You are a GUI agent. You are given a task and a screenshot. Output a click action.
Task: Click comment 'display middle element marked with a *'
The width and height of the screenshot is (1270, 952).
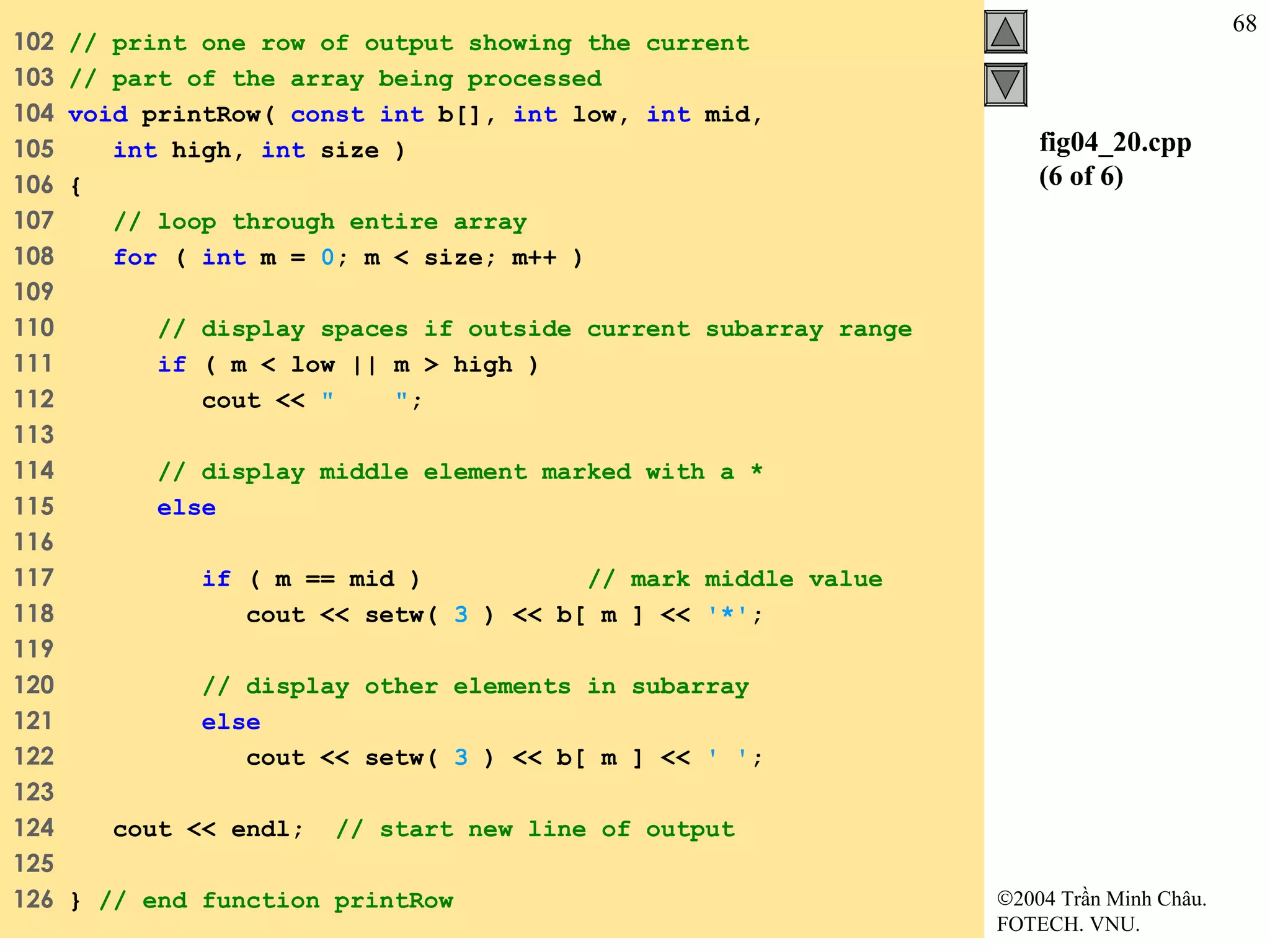[x=461, y=472]
